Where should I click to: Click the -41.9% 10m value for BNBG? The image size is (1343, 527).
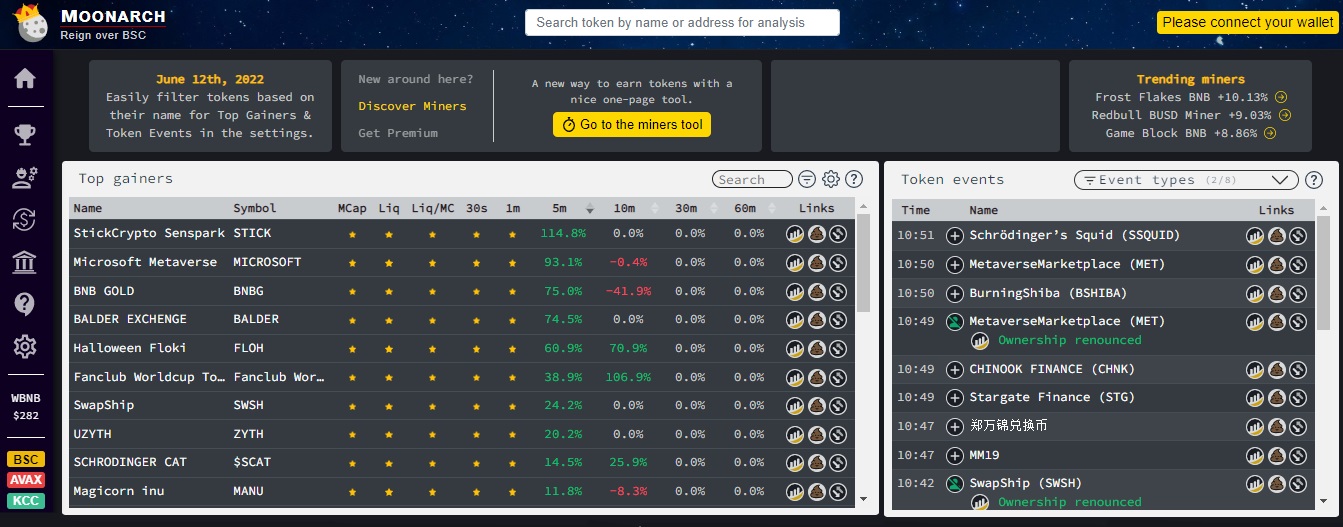628,291
